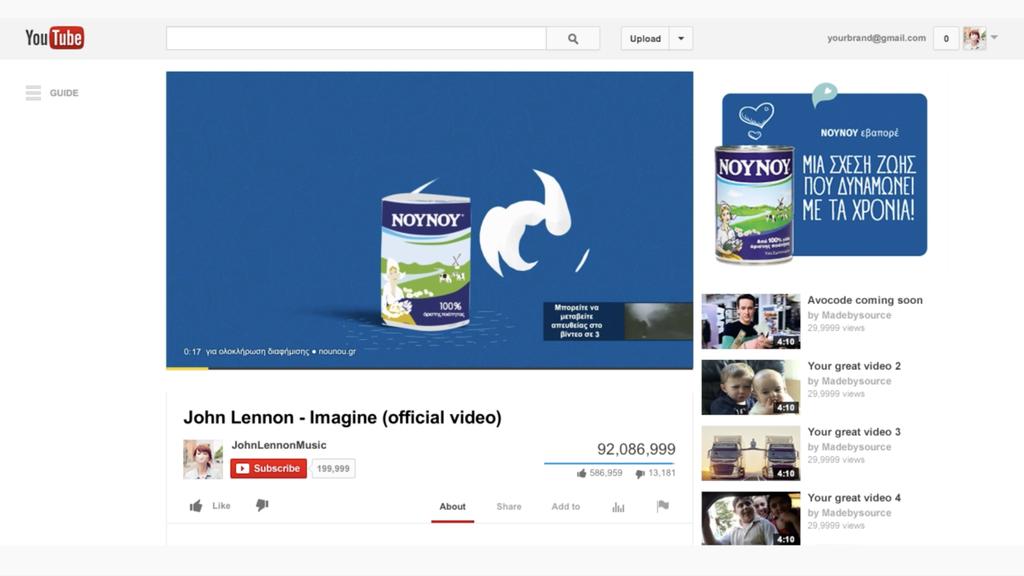
Task: Expand the Upload dropdown arrow
Action: [x=681, y=39]
